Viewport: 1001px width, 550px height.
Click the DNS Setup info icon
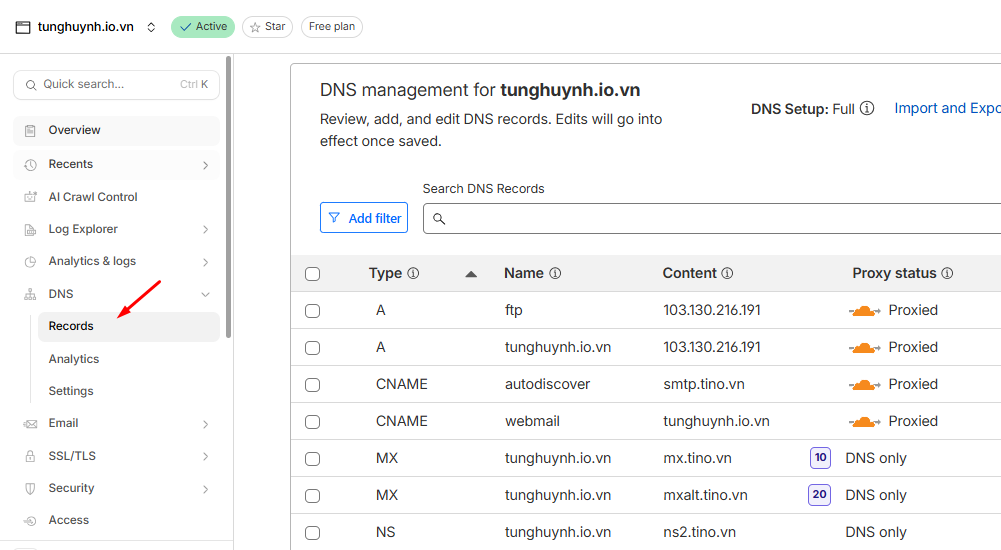coord(867,108)
